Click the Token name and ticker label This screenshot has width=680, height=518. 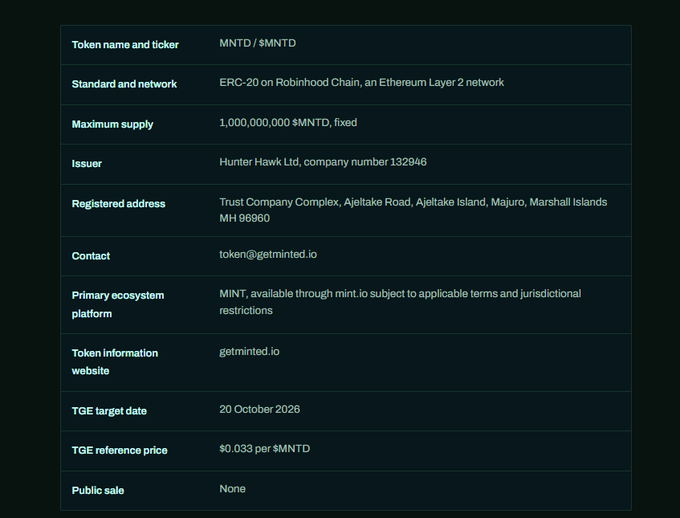click(125, 45)
